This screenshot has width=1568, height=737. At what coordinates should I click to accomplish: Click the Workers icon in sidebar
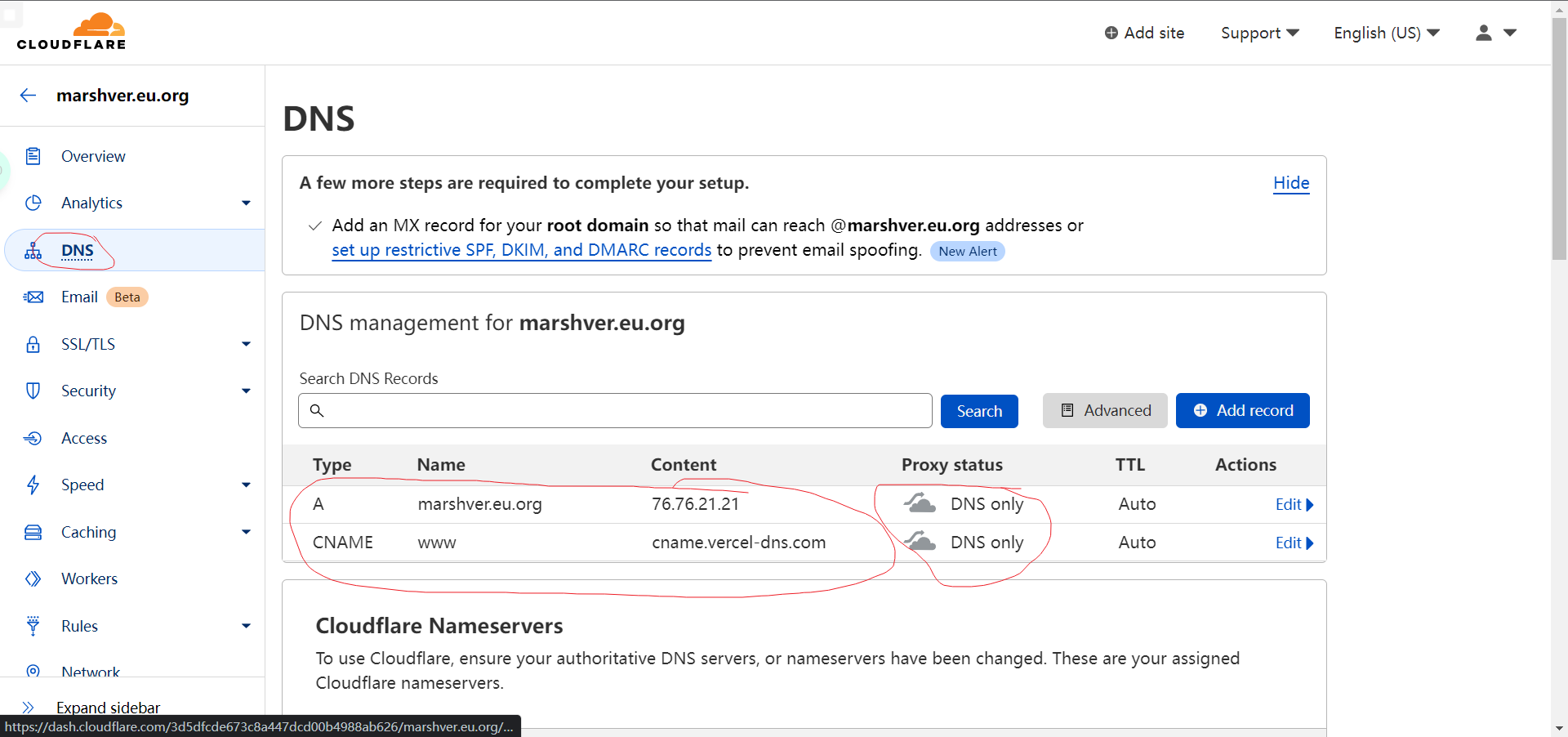pyautogui.click(x=33, y=579)
